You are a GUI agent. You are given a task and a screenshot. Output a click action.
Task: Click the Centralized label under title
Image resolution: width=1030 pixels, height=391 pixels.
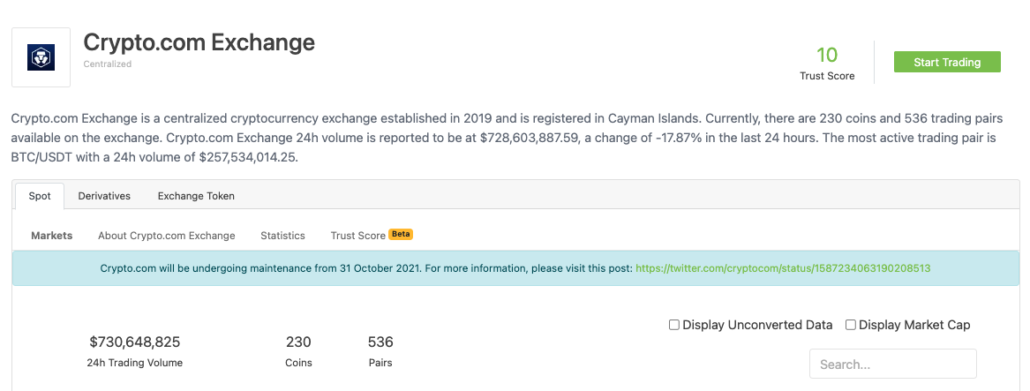[x=108, y=64]
